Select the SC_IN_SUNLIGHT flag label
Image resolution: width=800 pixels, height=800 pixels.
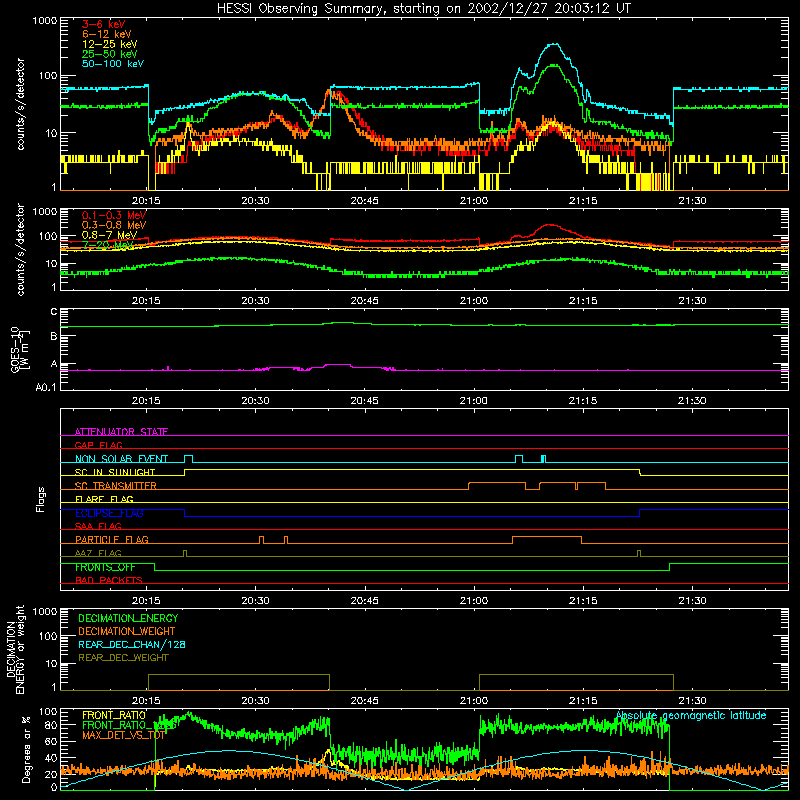[115, 472]
